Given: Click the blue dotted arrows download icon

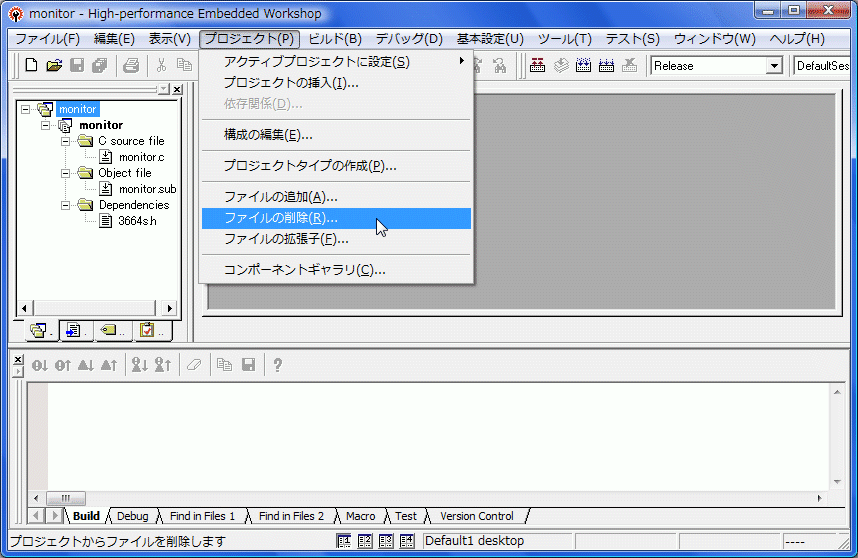Looking at the screenshot, I should point(584,66).
